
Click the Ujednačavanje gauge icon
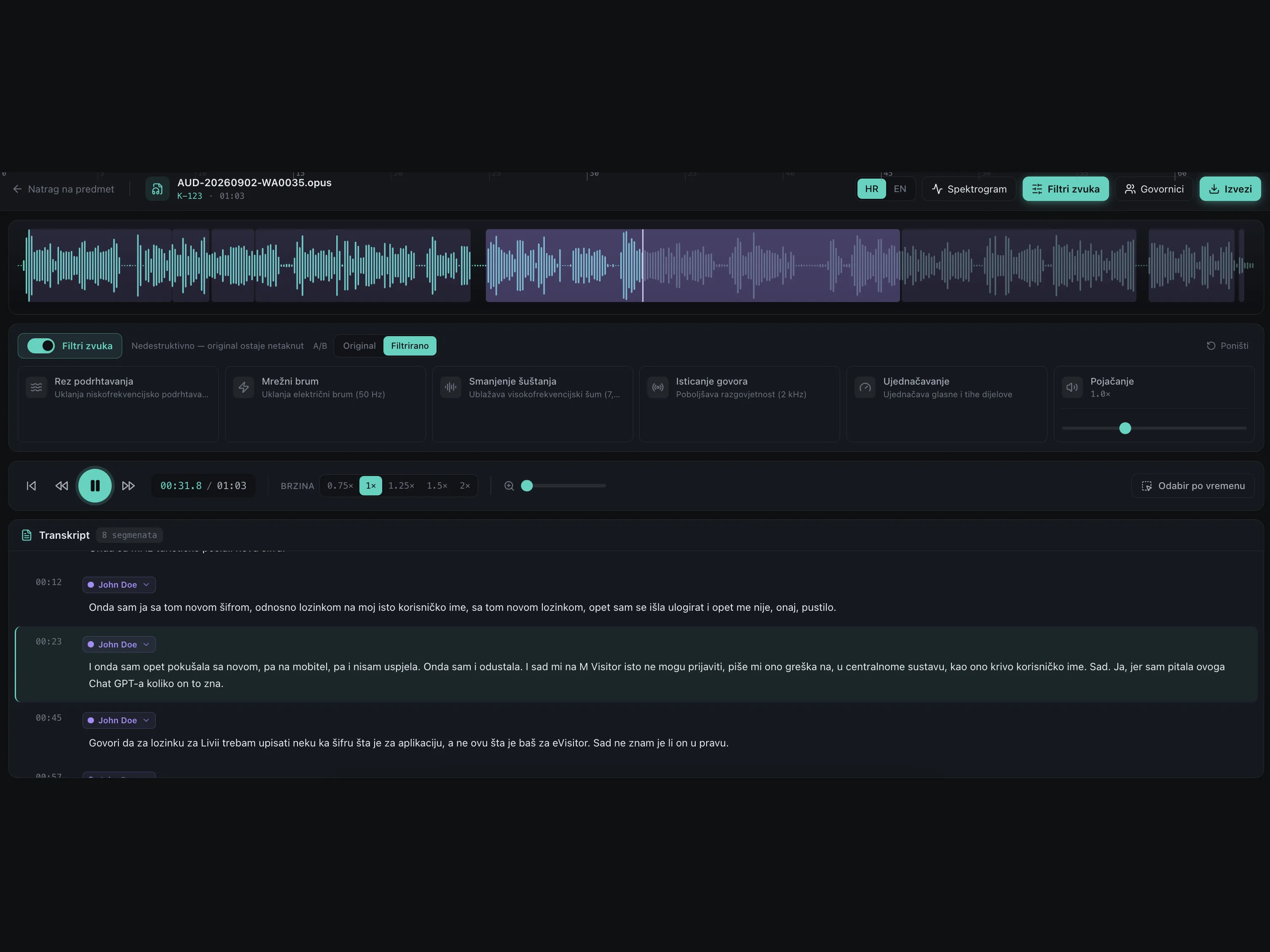(x=865, y=388)
